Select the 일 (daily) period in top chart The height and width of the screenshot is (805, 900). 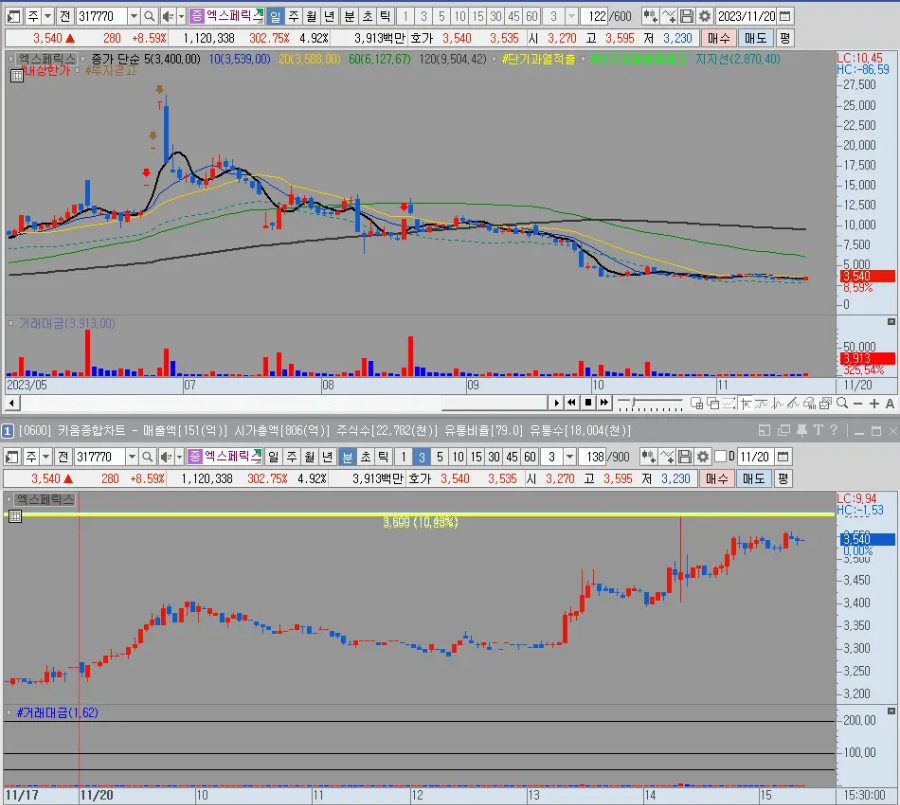[276, 16]
